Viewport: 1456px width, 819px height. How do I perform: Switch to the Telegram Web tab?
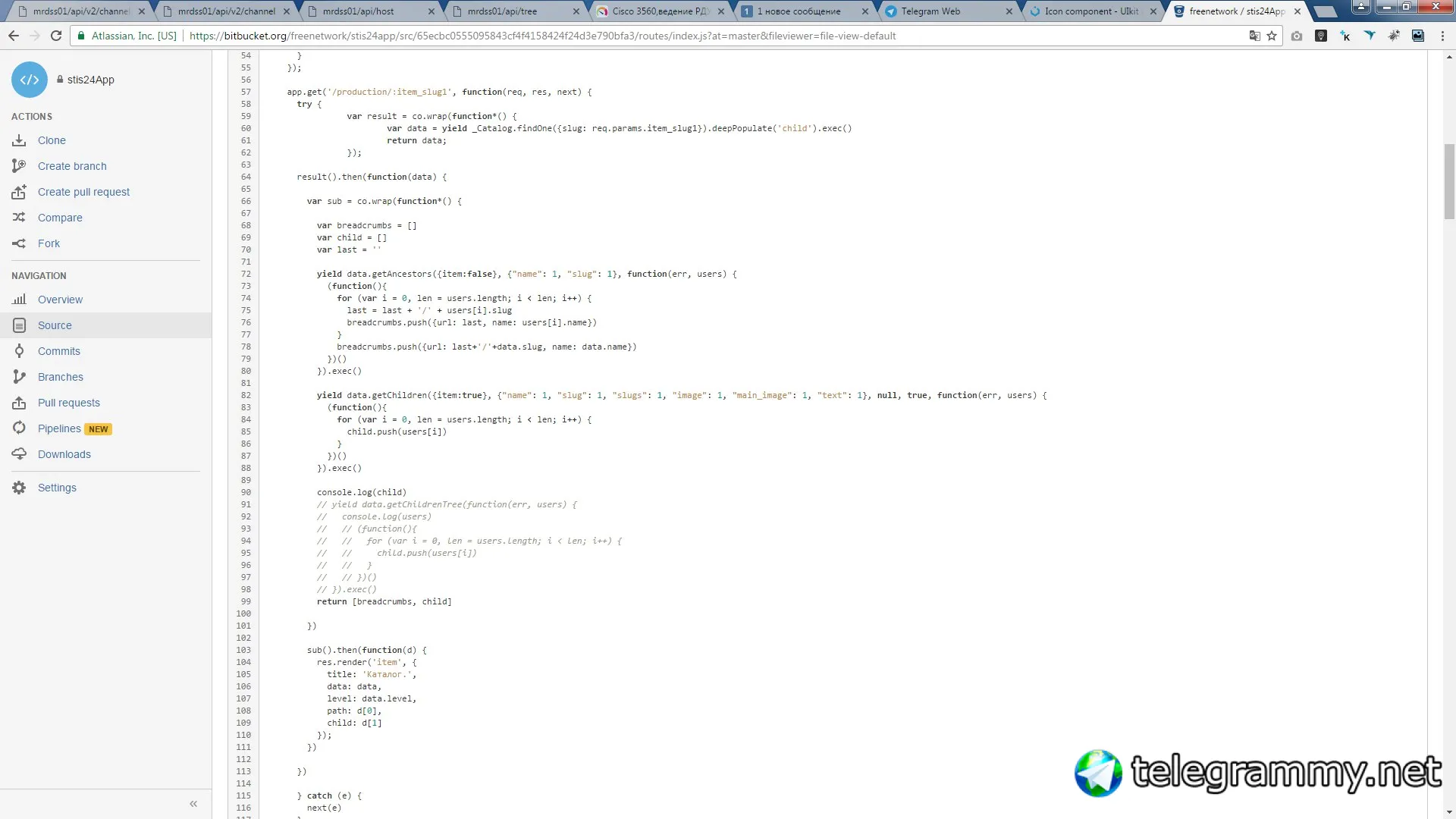(930, 11)
